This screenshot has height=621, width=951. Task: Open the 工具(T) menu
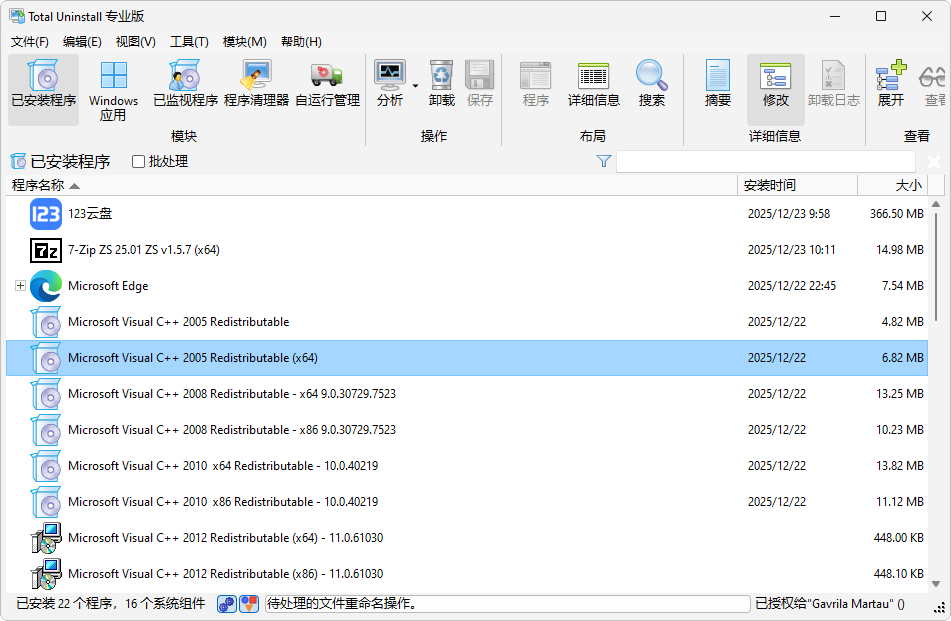(x=189, y=41)
